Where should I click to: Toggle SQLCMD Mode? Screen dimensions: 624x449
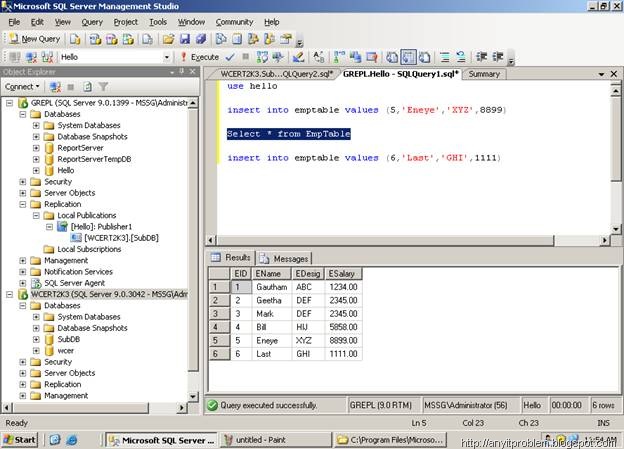click(372, 57)
